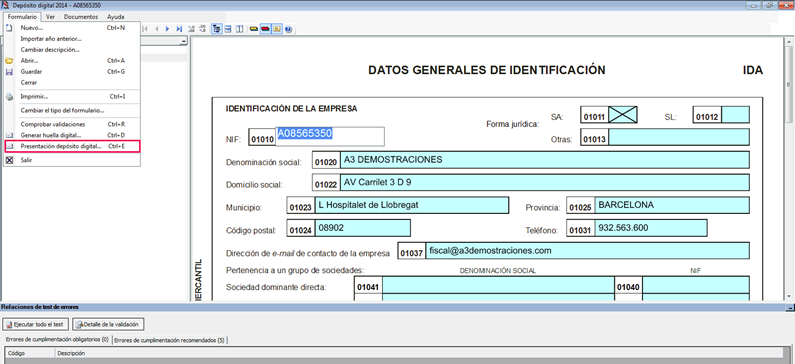Toggle the beige note toolbar icon

(x=277, y=29)
